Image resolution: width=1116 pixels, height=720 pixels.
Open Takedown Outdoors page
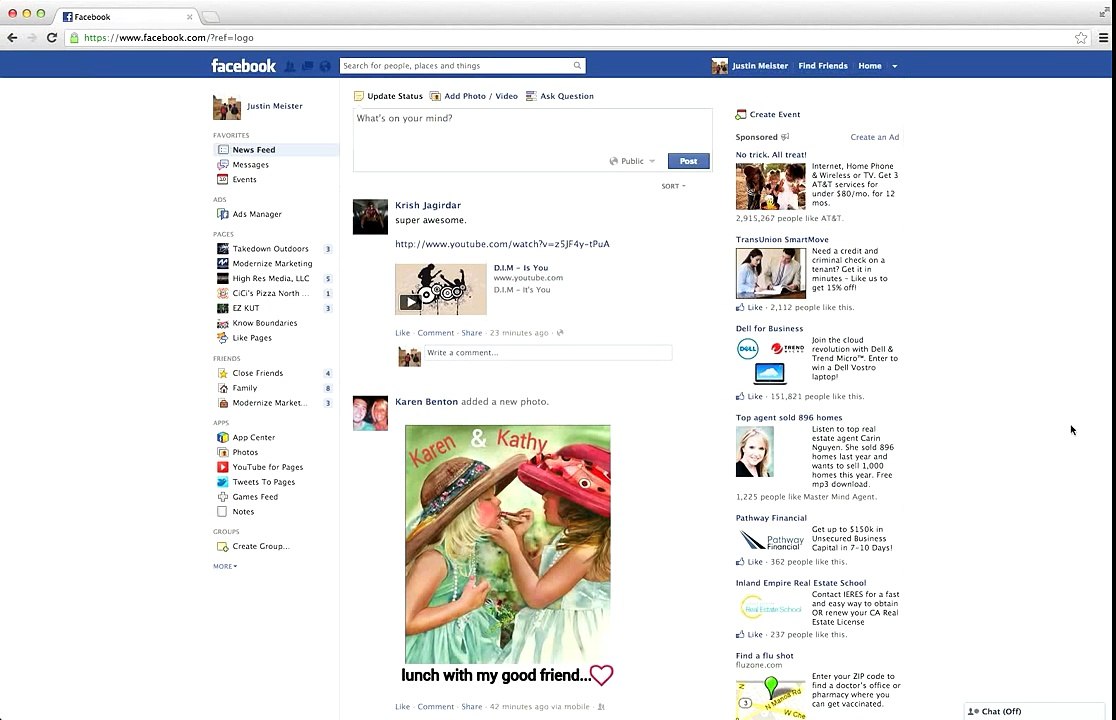pyautogui.click(x=270, y=249)
